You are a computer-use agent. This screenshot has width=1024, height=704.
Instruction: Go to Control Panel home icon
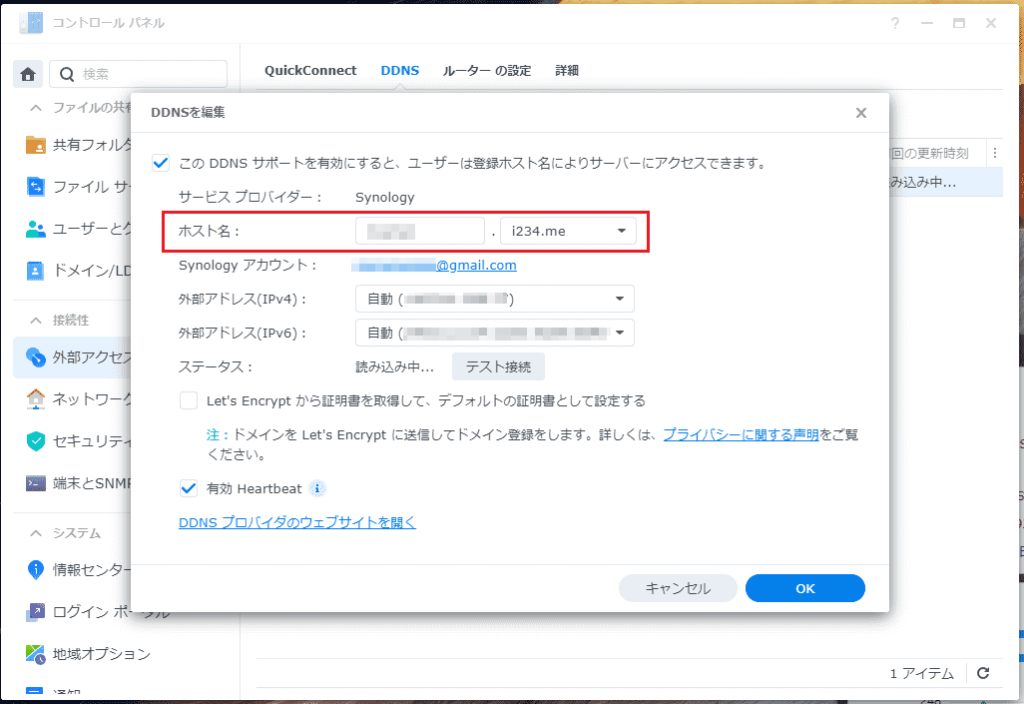pyautogui.click(x=28, y=74)
